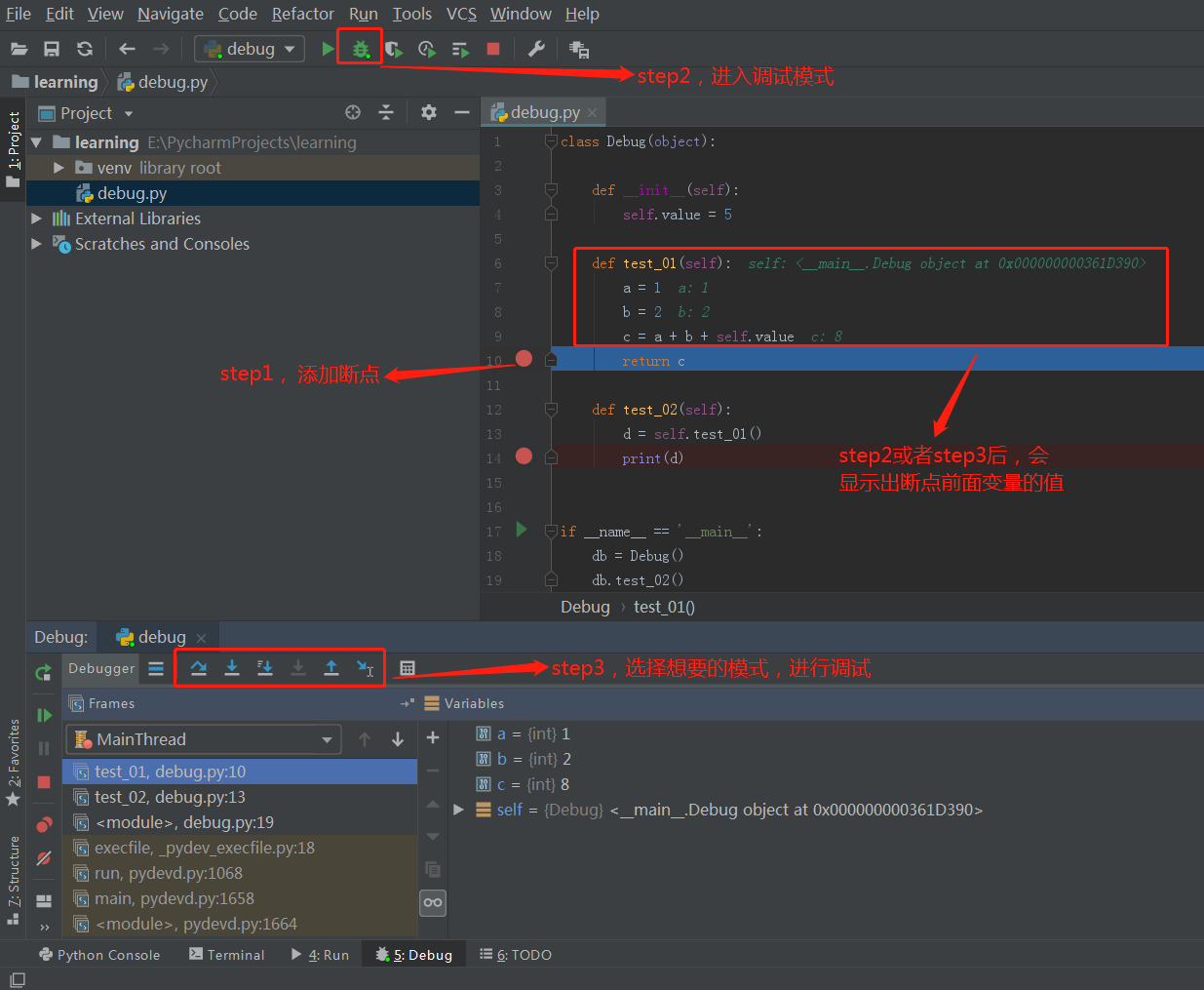The height and width of the screenshot is (990, 1204).
Task: Click the Debug bug icon in toolbar
Action: pos(361,49)
